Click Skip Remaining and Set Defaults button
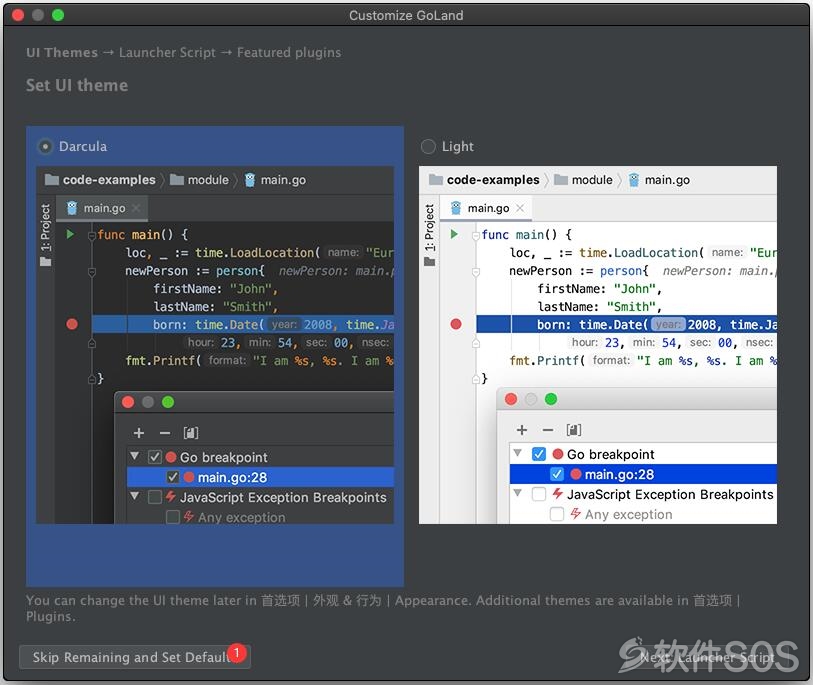 click(135, 657)
